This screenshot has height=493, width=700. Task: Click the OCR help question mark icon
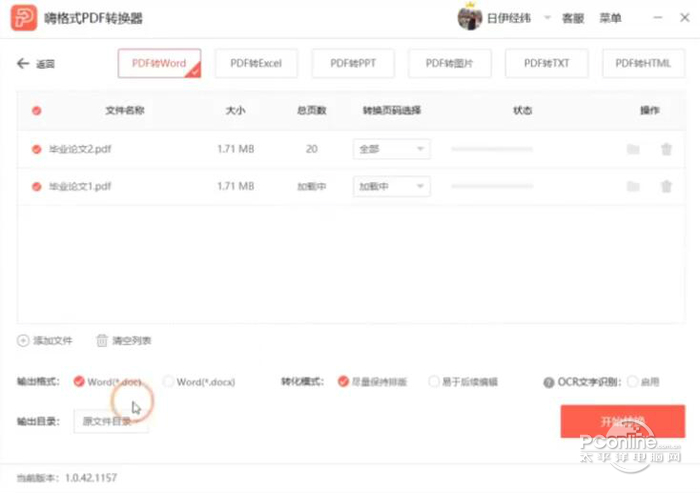pos(549,382)
